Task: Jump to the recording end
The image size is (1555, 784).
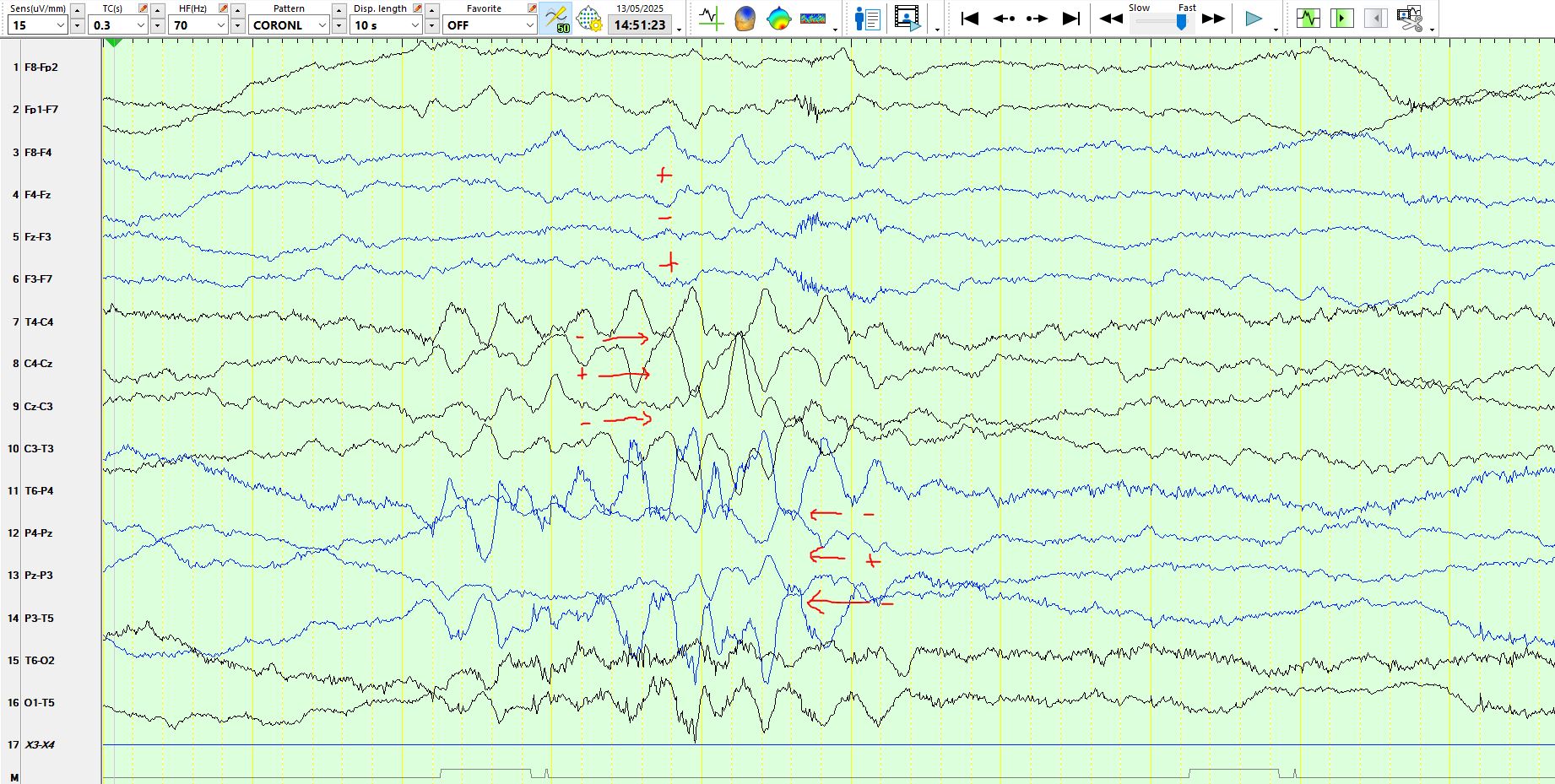Action: coord(1070,18)
